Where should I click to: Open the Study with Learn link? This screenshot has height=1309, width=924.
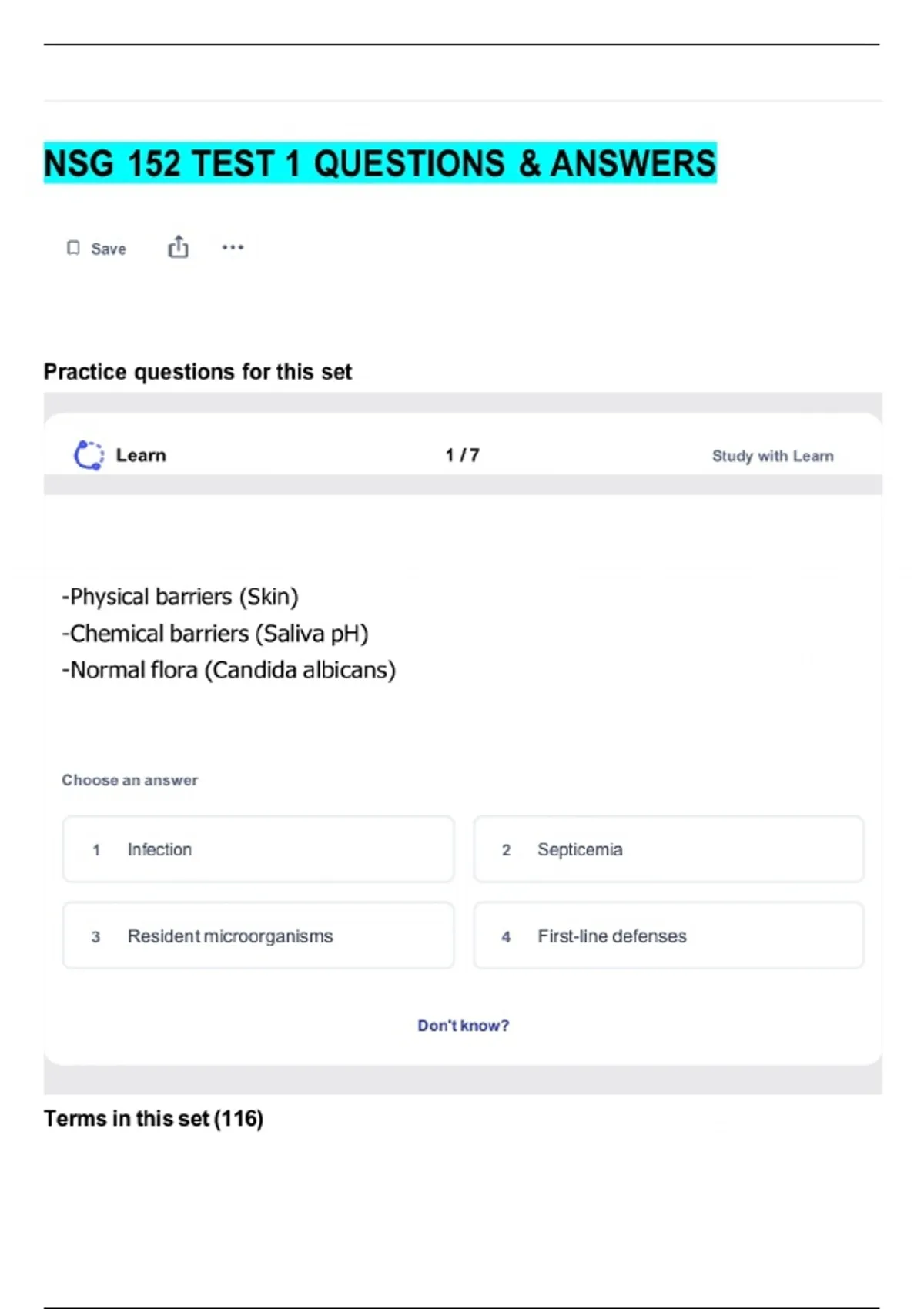pos(772,456)
